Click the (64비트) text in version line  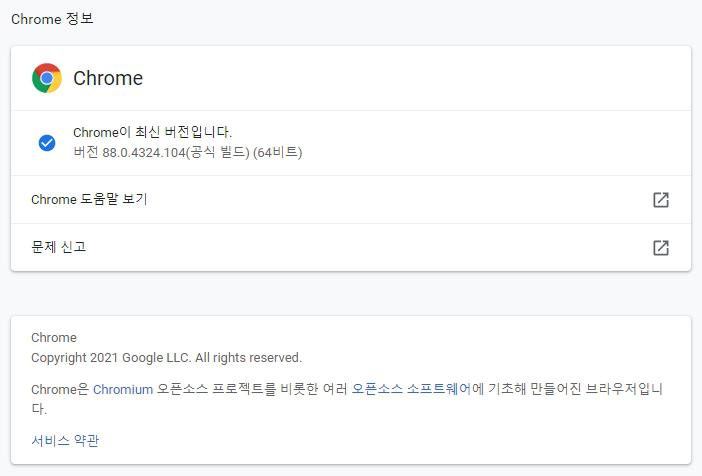(278, 153)
